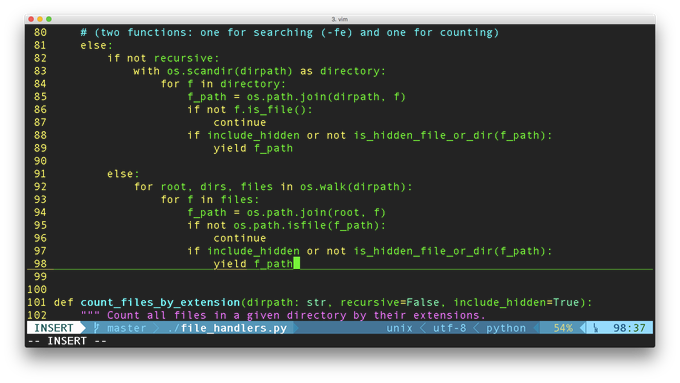The width and height of the screenshot is (680, 383).
Task: Click the red close window button
Action: pyautogui.click(x=31, y=19)
